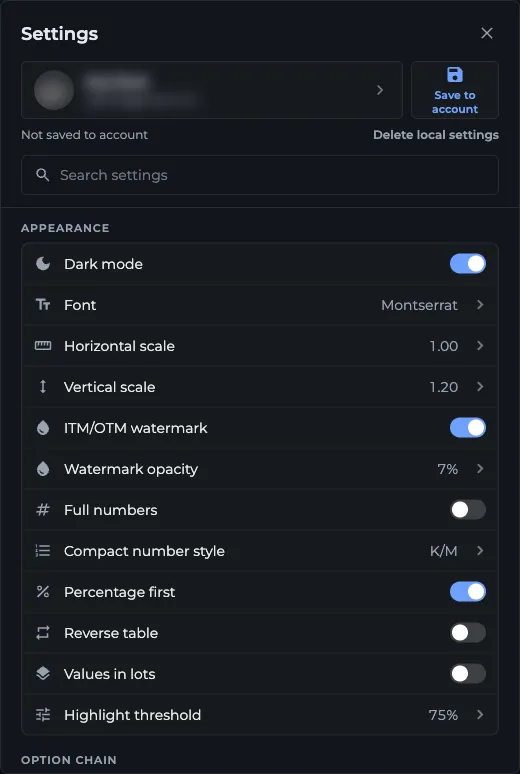Click Save to account label
This screenshot has width=520, height=774.
click(455, 102)
